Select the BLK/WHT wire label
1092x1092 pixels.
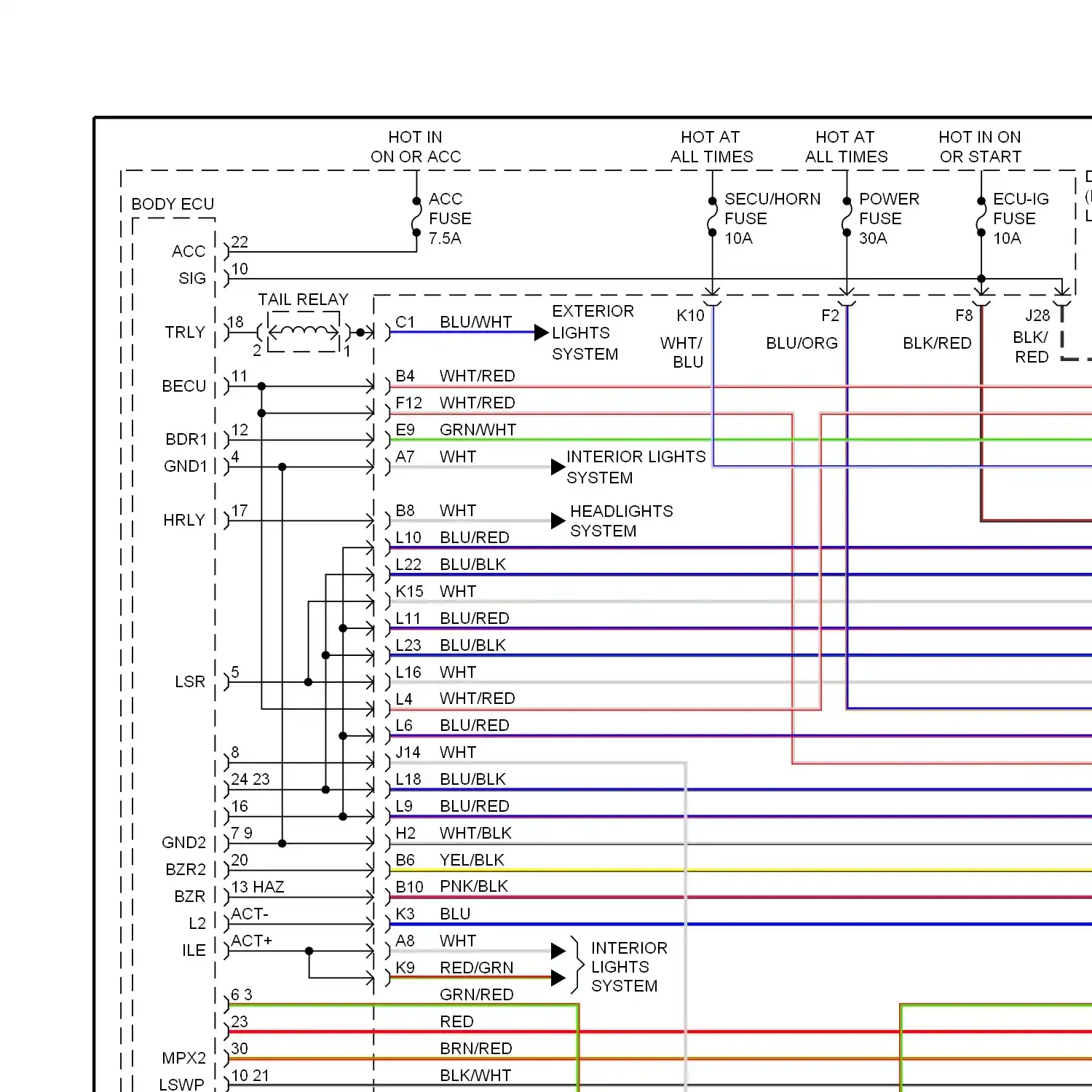tap(475, 1076)
